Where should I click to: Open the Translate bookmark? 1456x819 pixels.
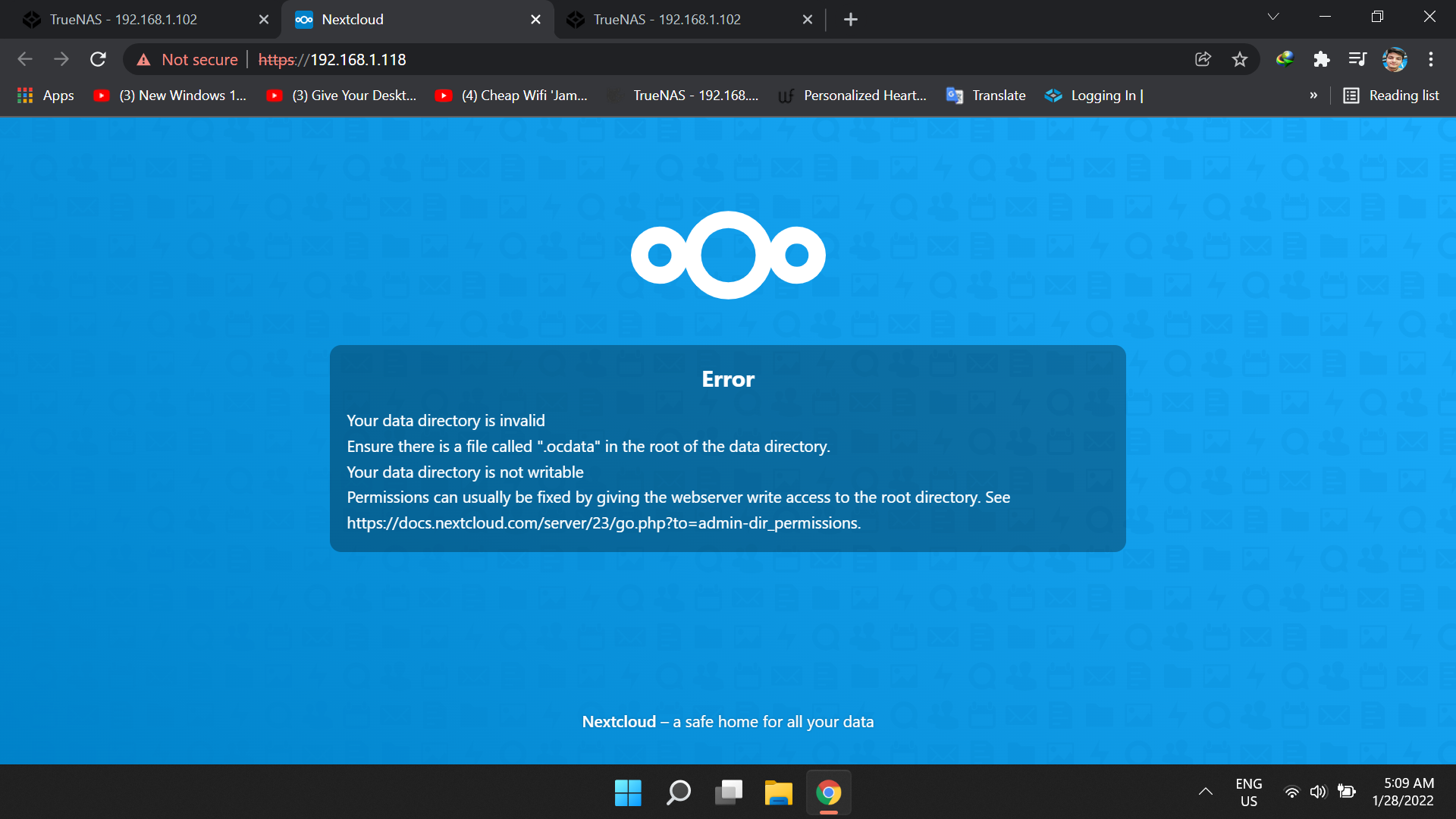click(986, 96)
